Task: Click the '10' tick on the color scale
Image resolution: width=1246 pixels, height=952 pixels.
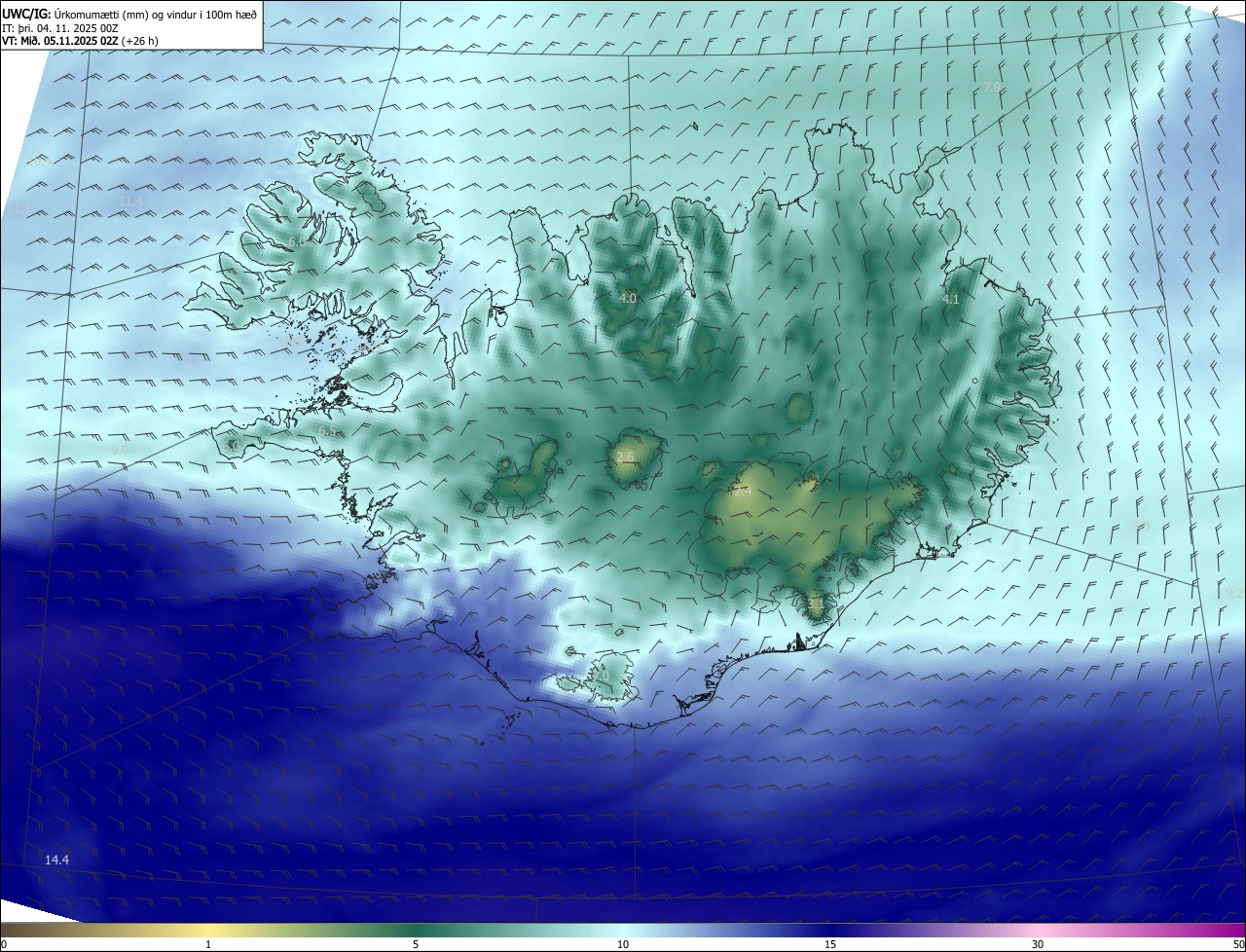Action: [623, 944]
